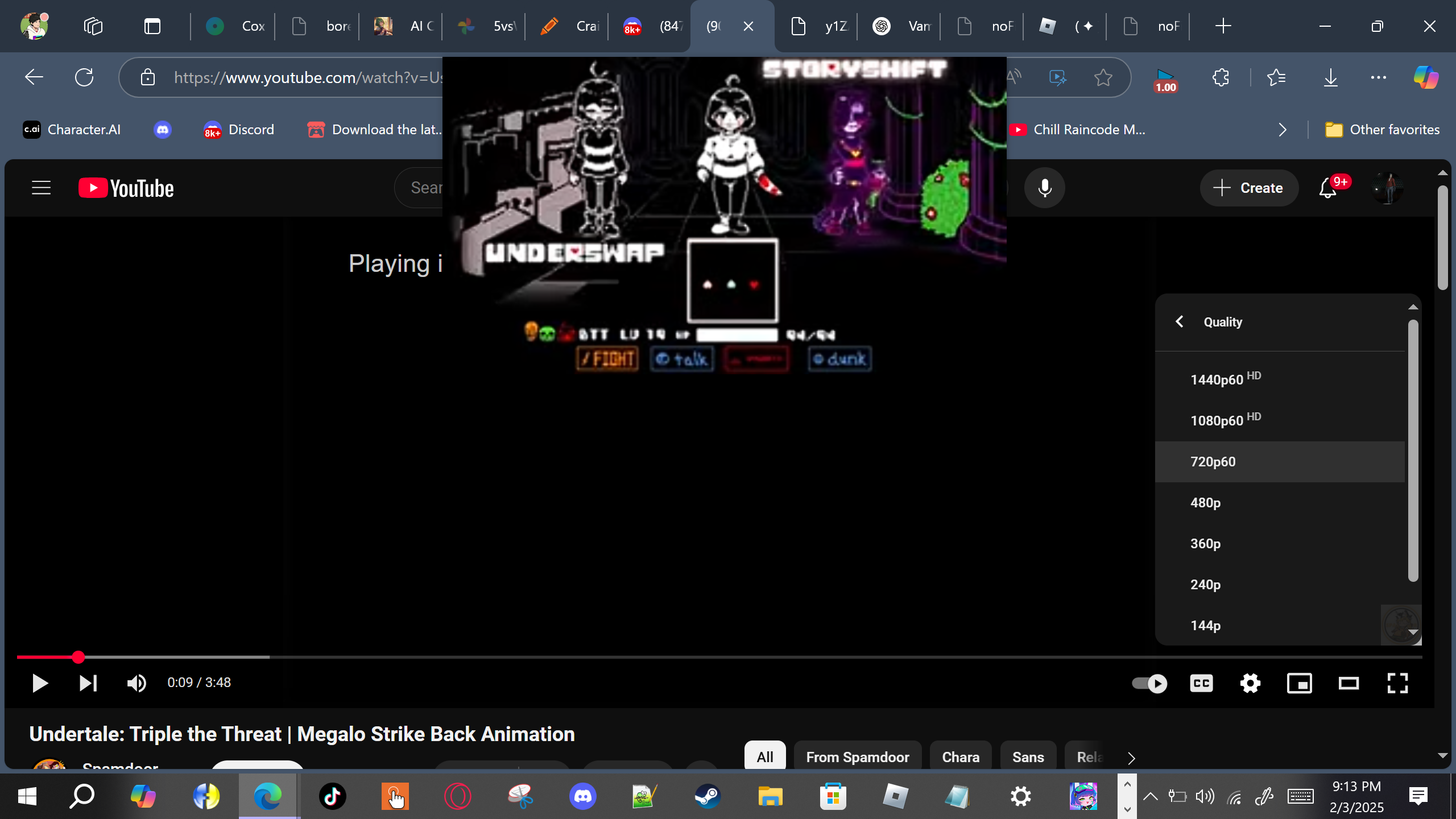Screen dimensions: 1456x819
Task: Go to YouTube home via logo
Action: [126, 188]
